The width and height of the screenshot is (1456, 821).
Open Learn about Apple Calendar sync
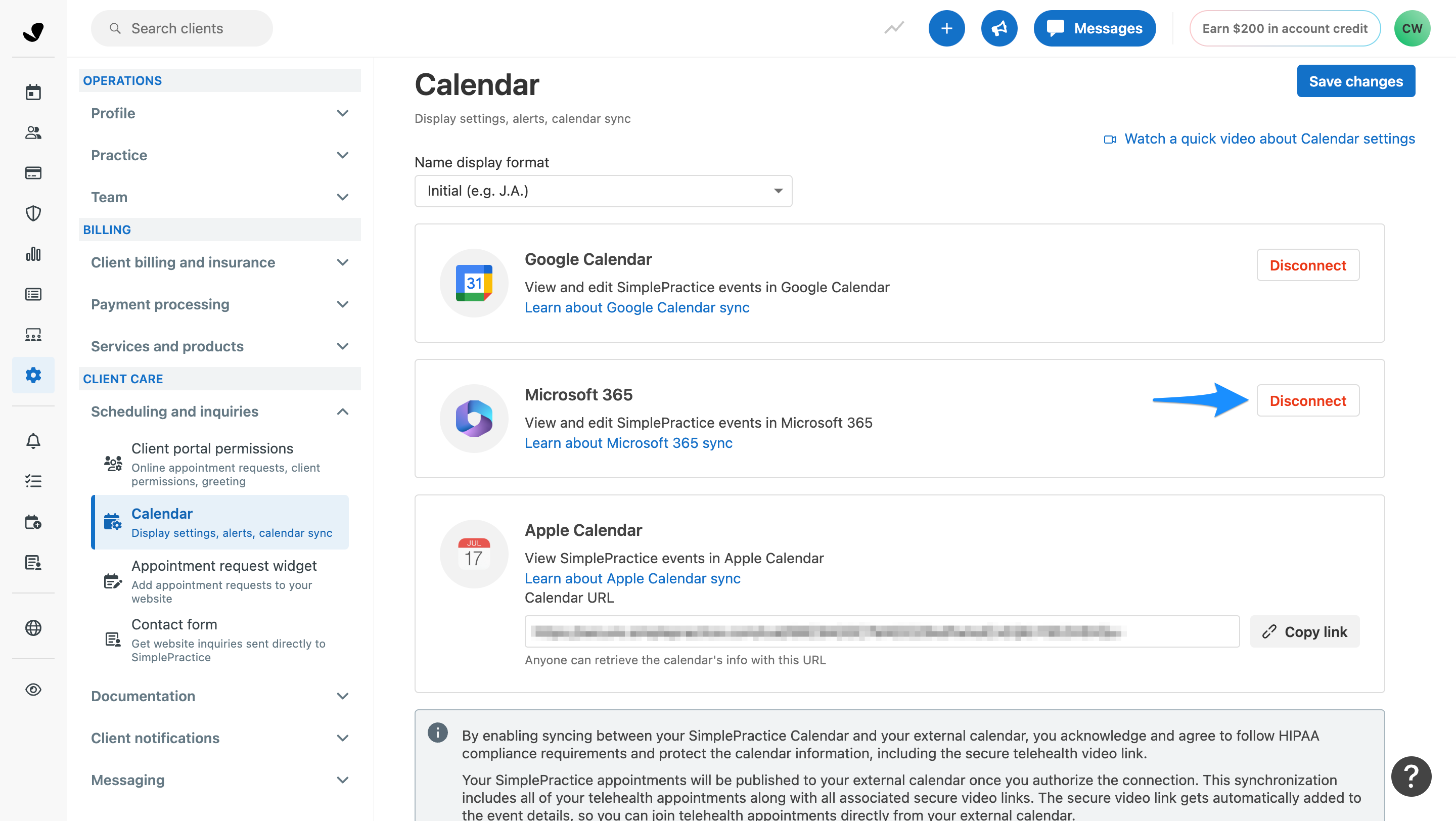(632, 578)
